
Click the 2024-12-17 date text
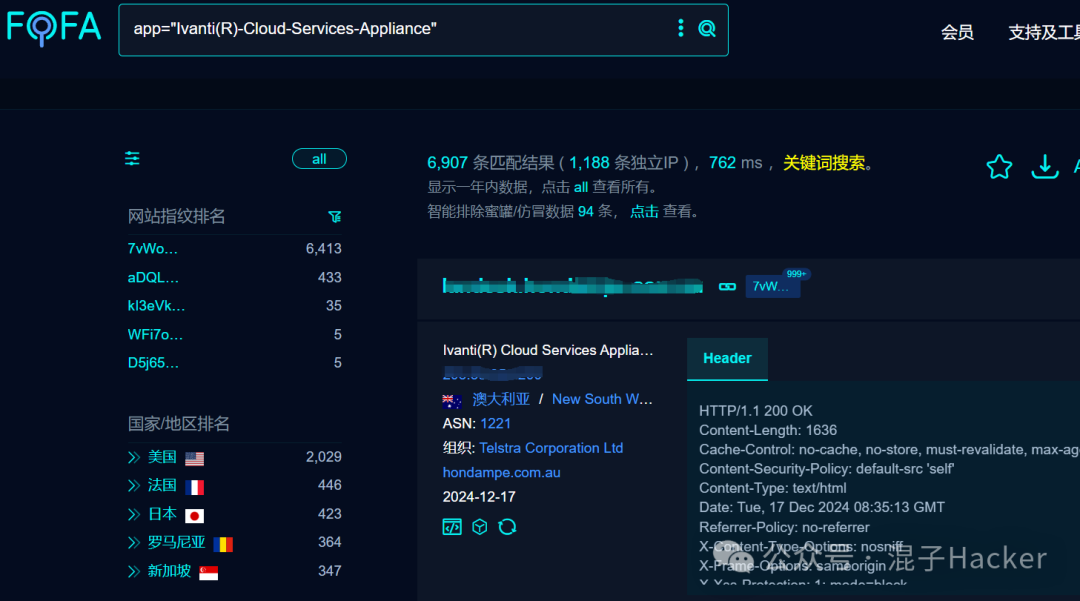click(479, 497)
